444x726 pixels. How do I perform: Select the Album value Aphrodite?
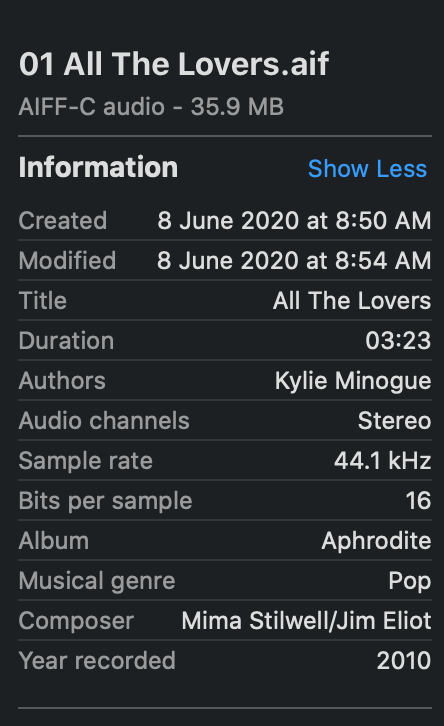[376, 541]
